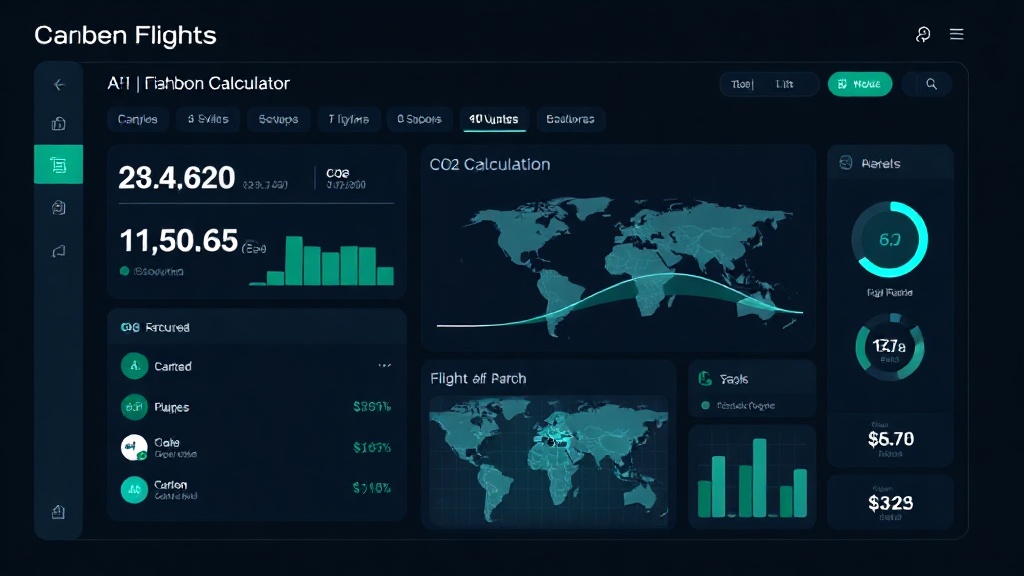Open the three-dot menu on Carted row

[385, 366]
